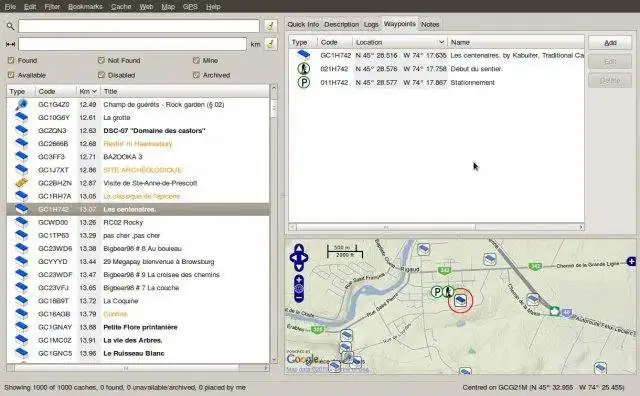
Task: Click map pan arrows control
Action: [x=299, y=258]
